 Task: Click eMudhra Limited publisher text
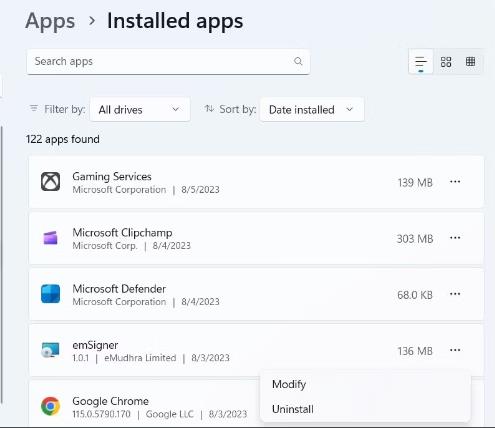click(140, 358)
